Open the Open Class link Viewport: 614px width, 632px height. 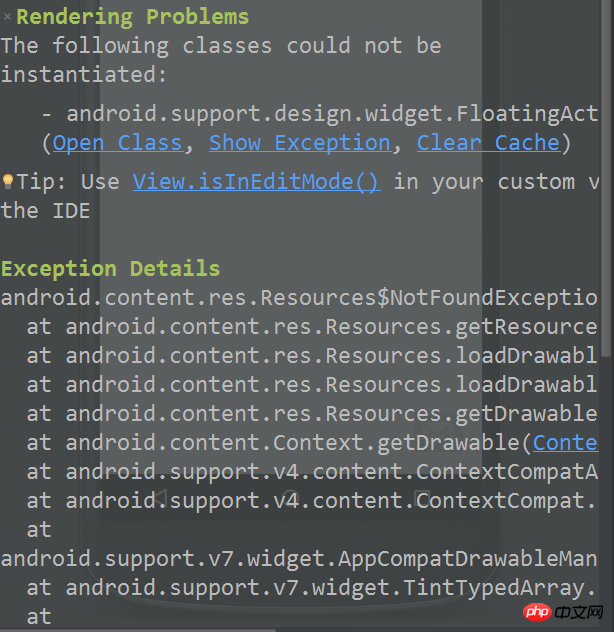pos(117,143)
